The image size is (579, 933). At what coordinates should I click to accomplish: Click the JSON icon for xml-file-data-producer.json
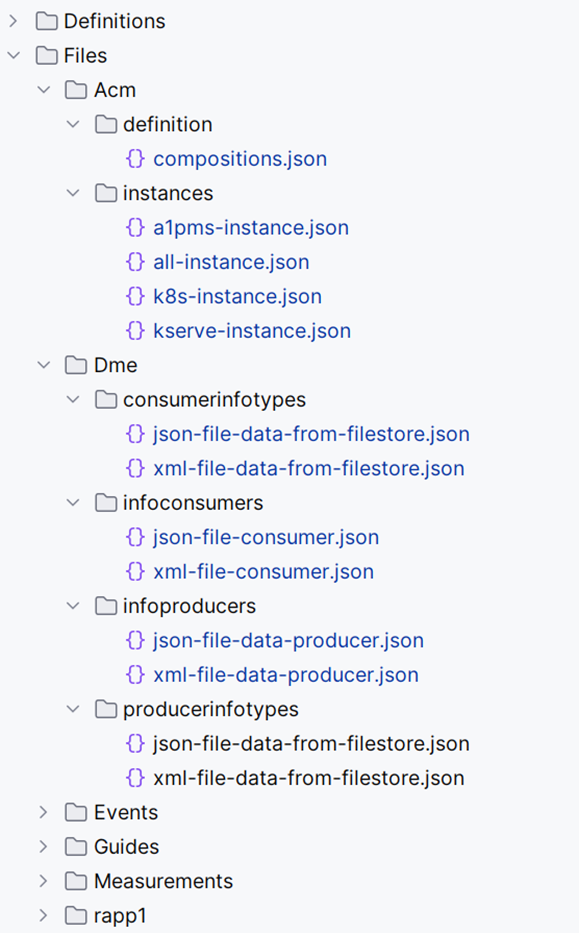pyautogui.click(x=135, y=674)
